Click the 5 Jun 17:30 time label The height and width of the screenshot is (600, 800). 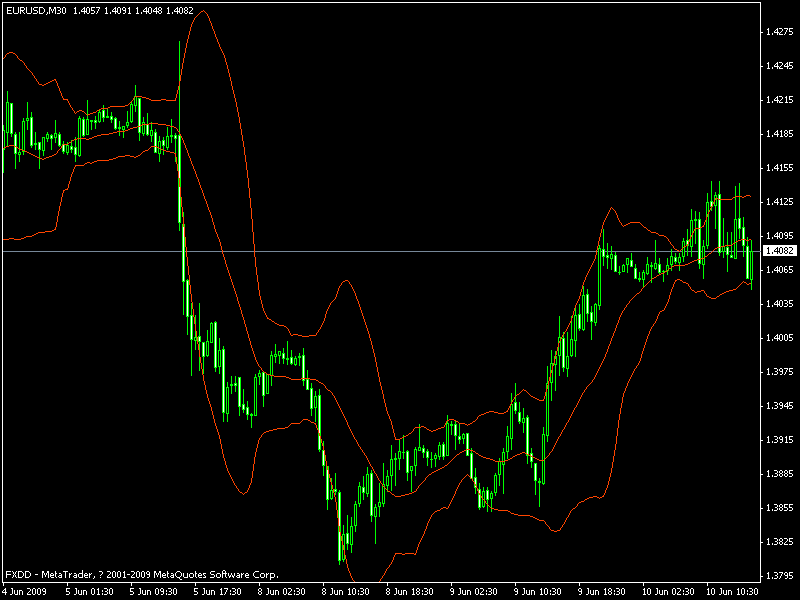(x=217, y=592)
